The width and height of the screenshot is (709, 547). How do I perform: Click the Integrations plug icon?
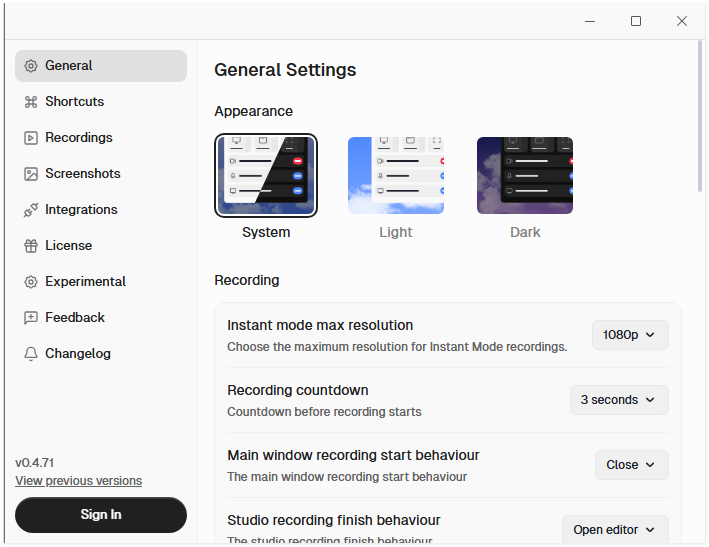(31, 210)
